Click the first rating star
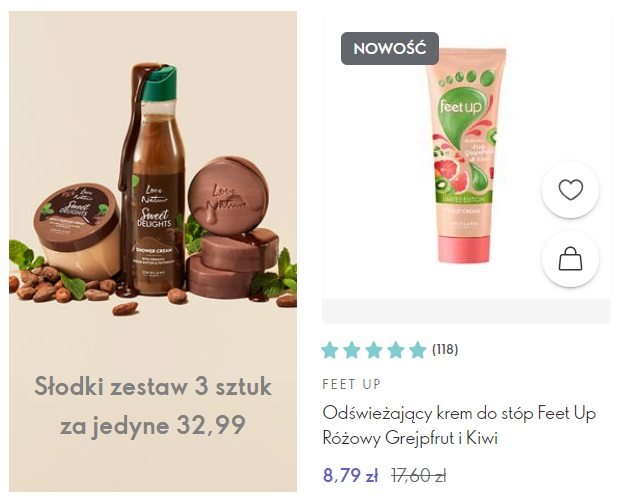622x504 pixels. point(330,351)
